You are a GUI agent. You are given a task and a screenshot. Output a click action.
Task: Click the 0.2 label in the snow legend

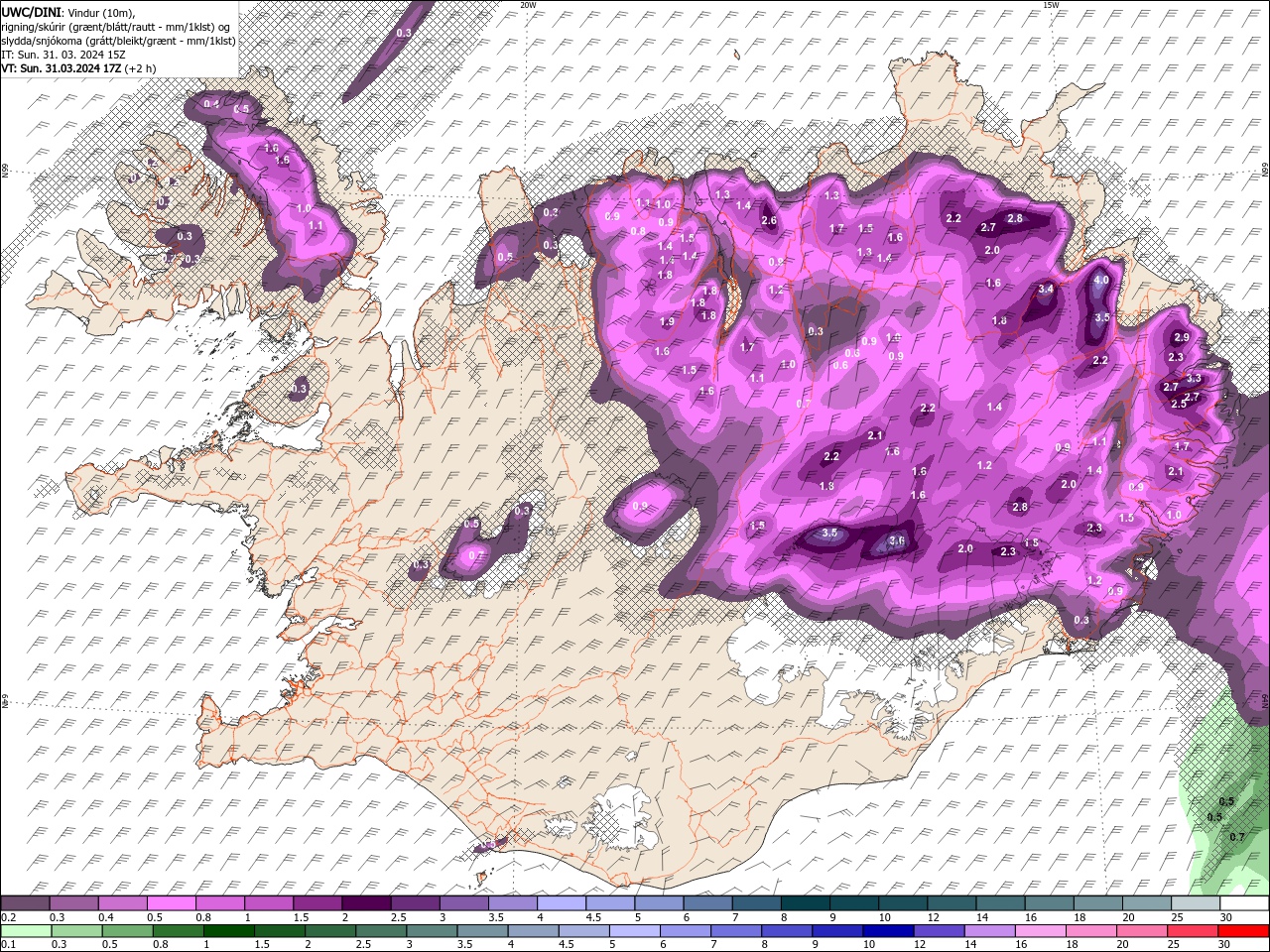8,917
